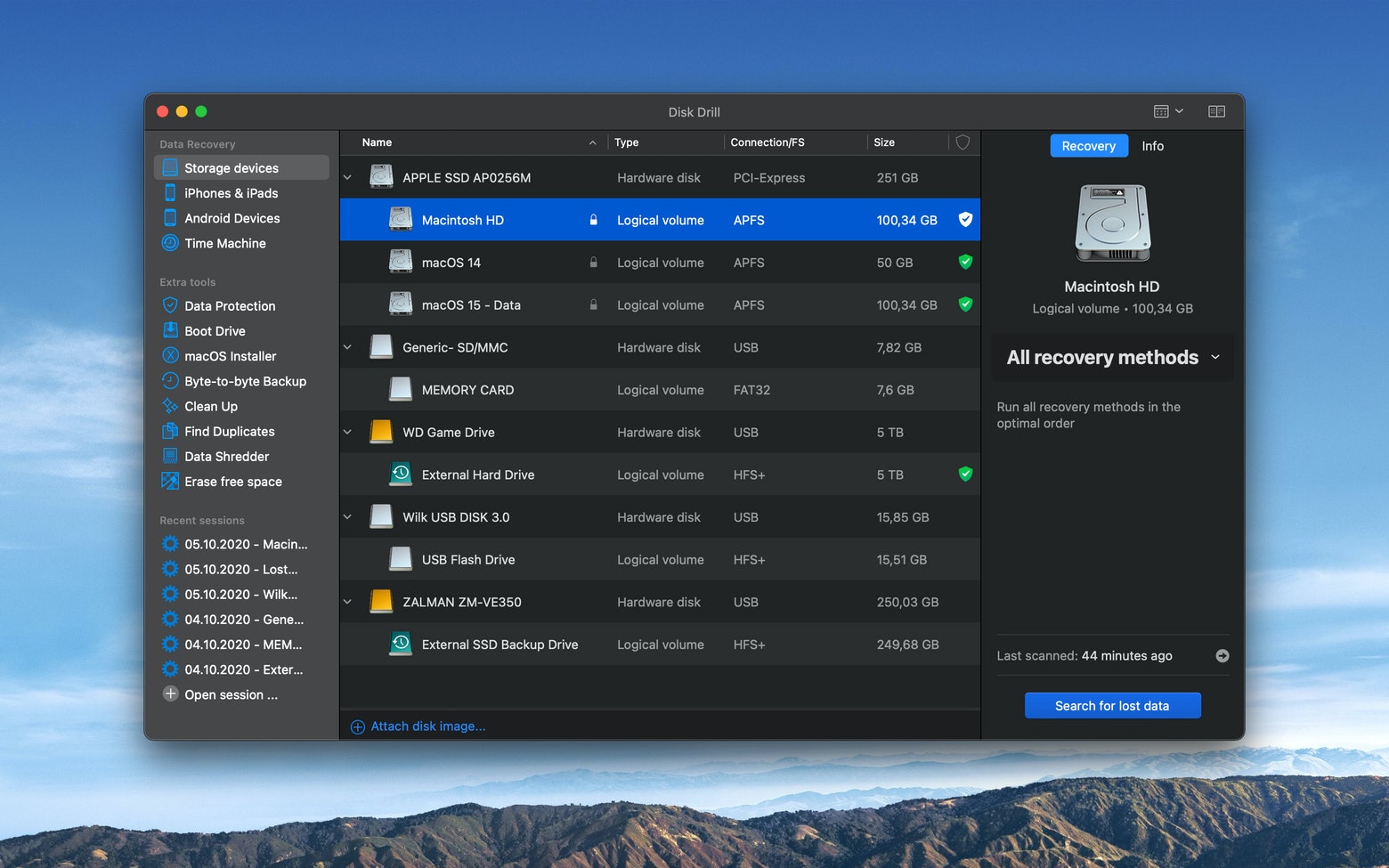The image size is (1389, 868).
Task: Collapse the Wilk USB DISK 3.0 disk
Action: pos(348,517)
